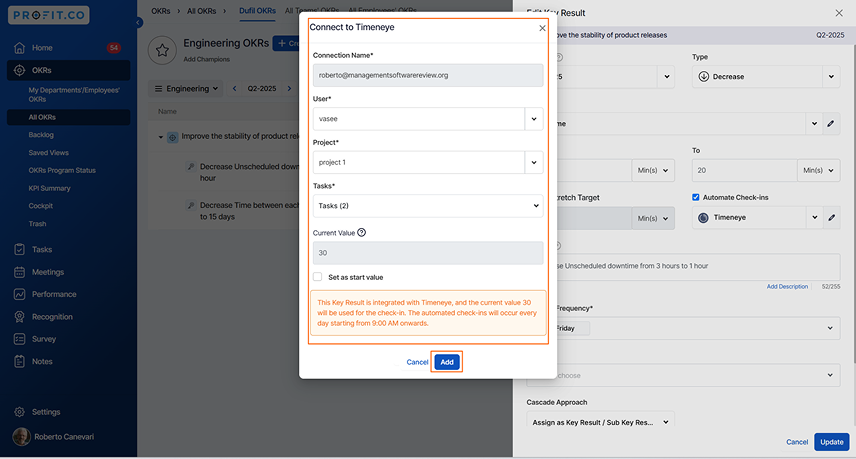
Task: Open the User dropdown showing vasee
Action: tap(428, 118)
